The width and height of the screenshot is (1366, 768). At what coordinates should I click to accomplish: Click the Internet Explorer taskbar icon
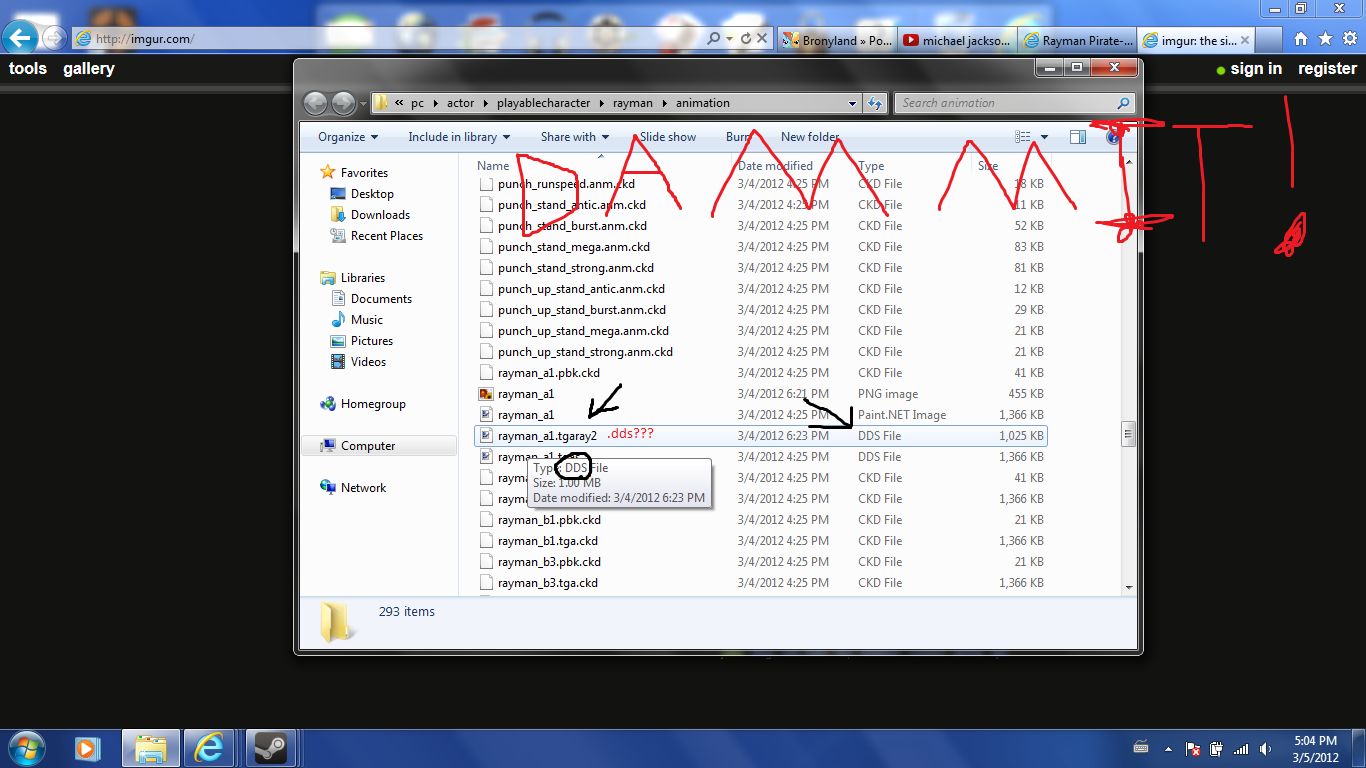click(x=209, y=747)
